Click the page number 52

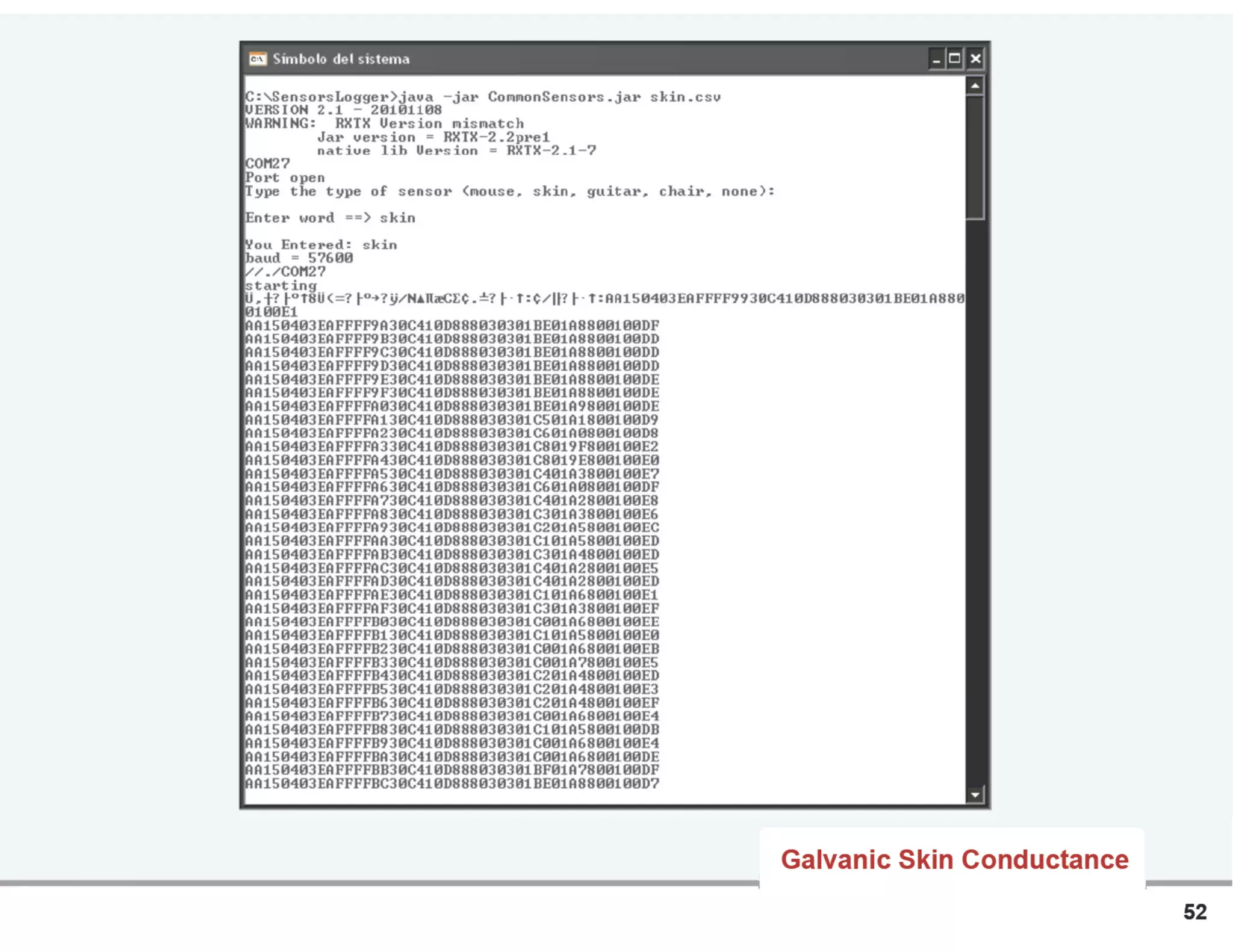coord(1195,912)
